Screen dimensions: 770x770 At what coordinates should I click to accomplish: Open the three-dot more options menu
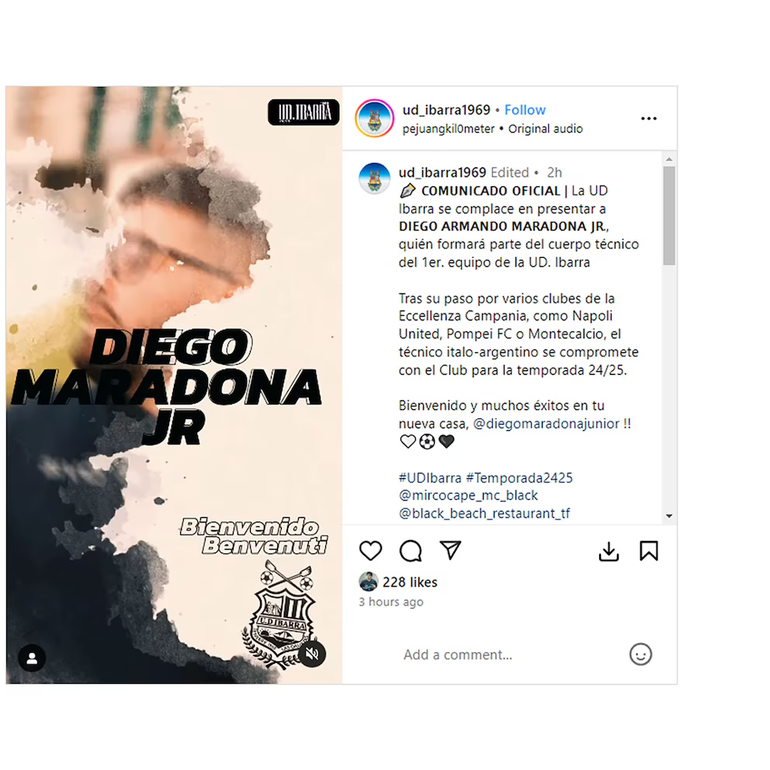[x=649, y=118]
